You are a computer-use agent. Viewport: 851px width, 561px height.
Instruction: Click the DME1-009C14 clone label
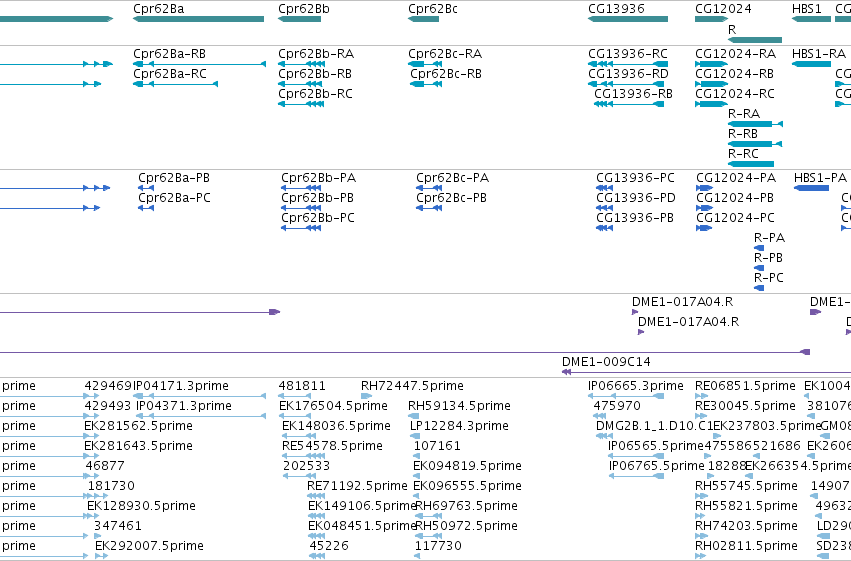click(606, 362)
